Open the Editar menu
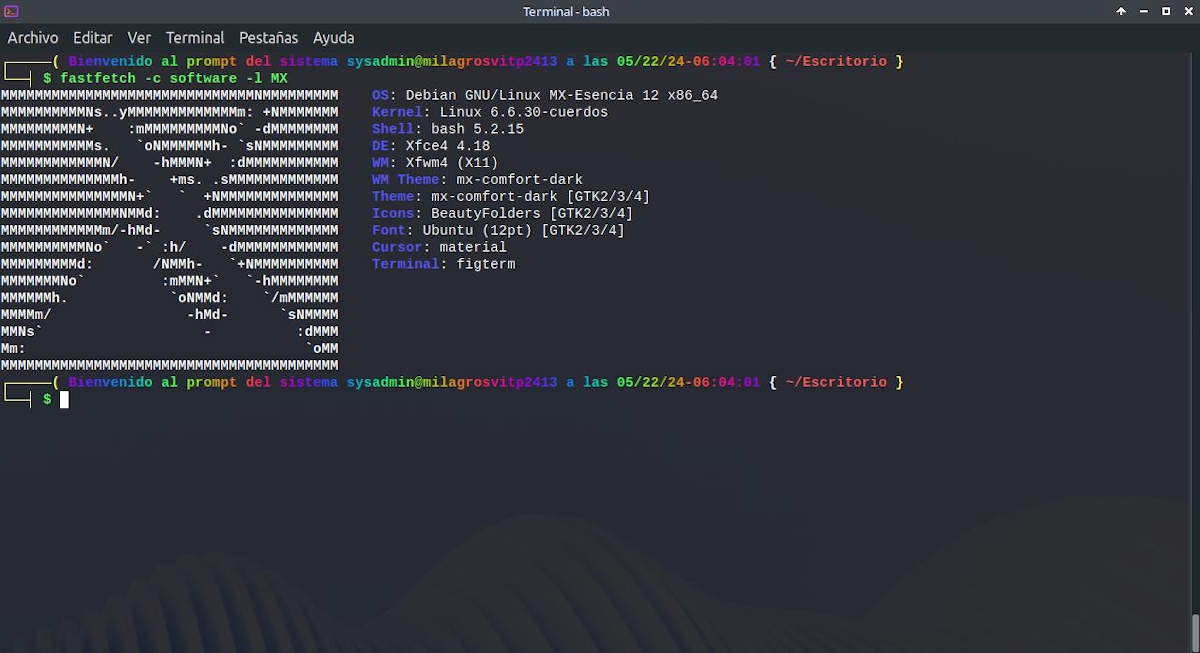Screen dimensions: 1200x653 (x=92, y=38)
